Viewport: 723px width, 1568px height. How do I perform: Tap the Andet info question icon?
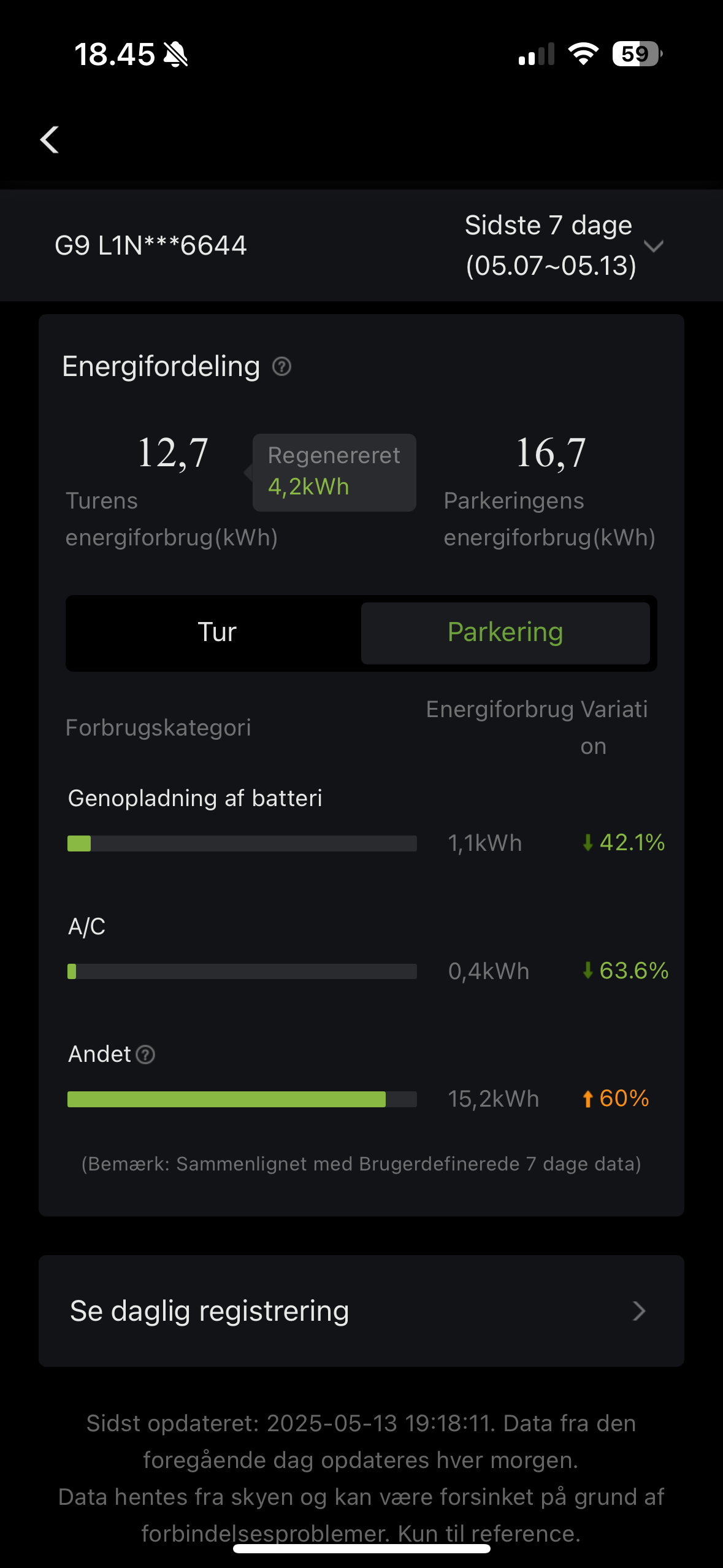145,1055
